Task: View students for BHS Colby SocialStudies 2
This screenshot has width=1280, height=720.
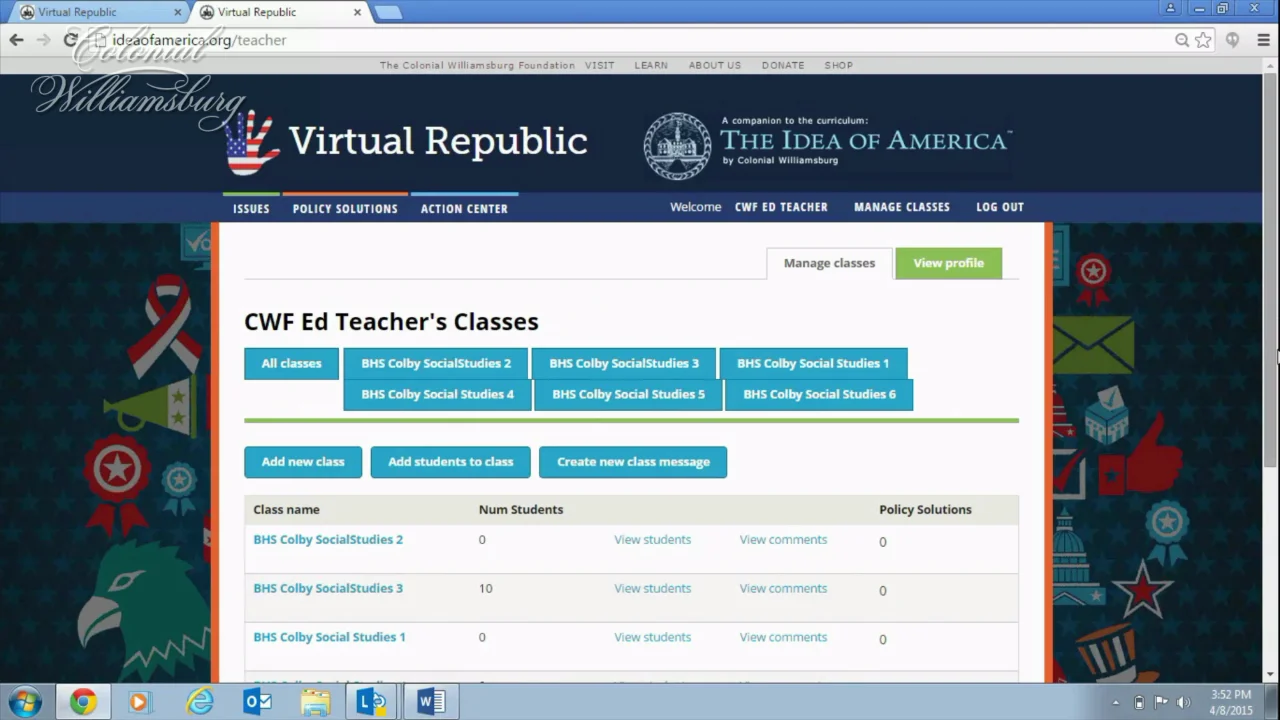Action: pos(652,540)
